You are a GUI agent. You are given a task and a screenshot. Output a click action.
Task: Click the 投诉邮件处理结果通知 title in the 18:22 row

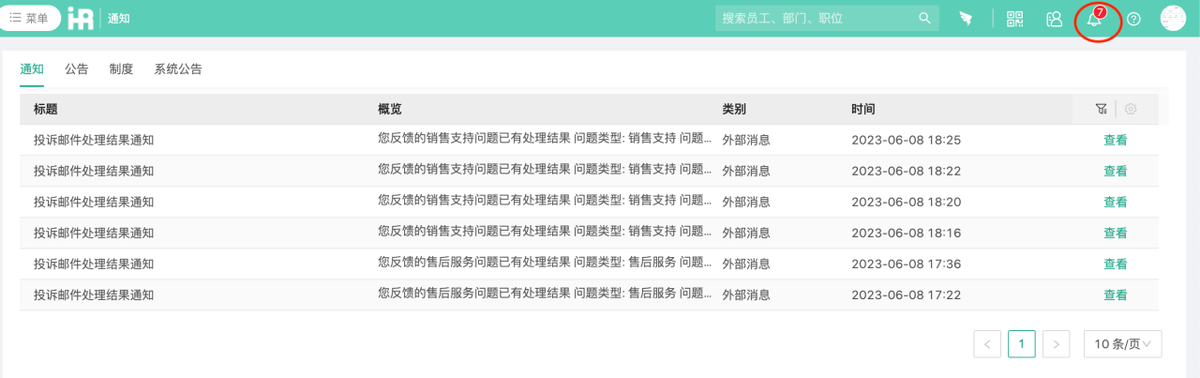point(94,171)
